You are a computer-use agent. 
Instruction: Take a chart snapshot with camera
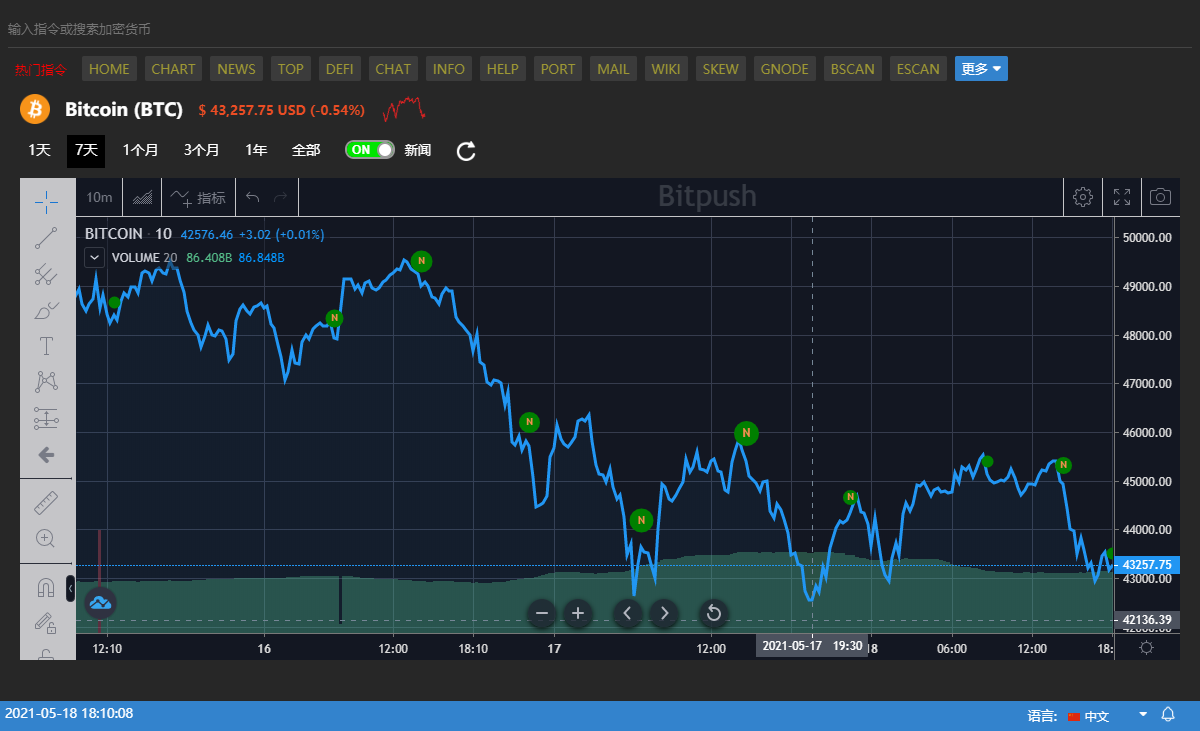1160,197
